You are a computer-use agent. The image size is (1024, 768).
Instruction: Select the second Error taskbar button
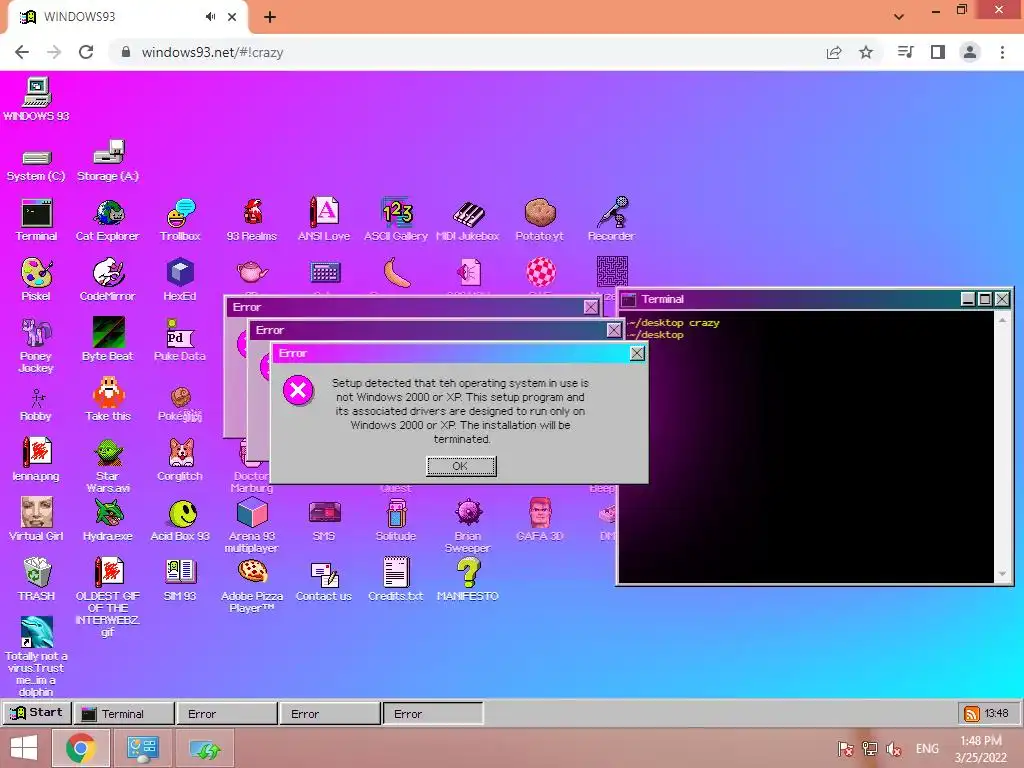[x=330, y=714]
